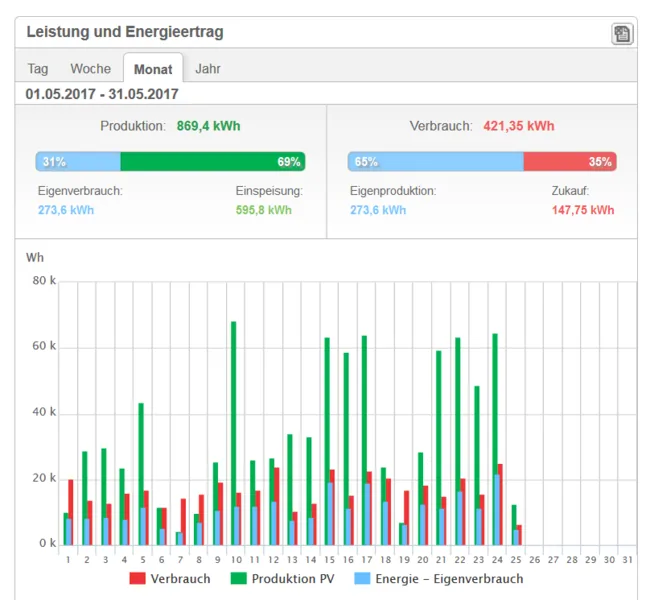
Task: Click the blue 31% Eigenverbrauch bar segment
Action: 78,162
